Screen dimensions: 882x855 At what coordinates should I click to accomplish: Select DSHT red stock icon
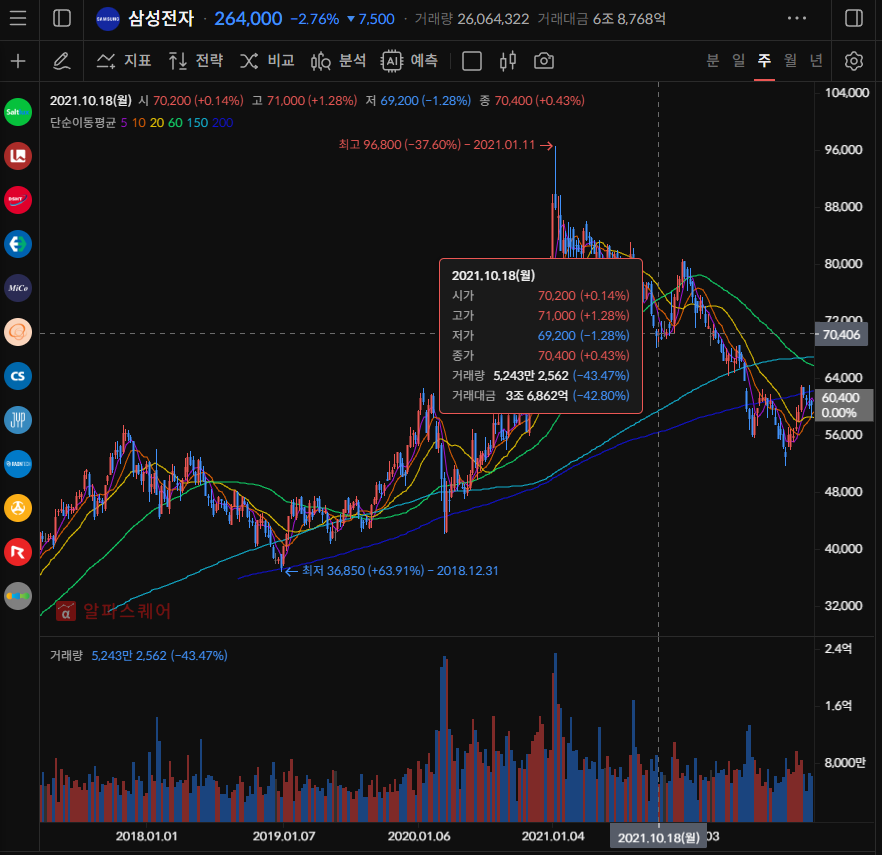18,200
